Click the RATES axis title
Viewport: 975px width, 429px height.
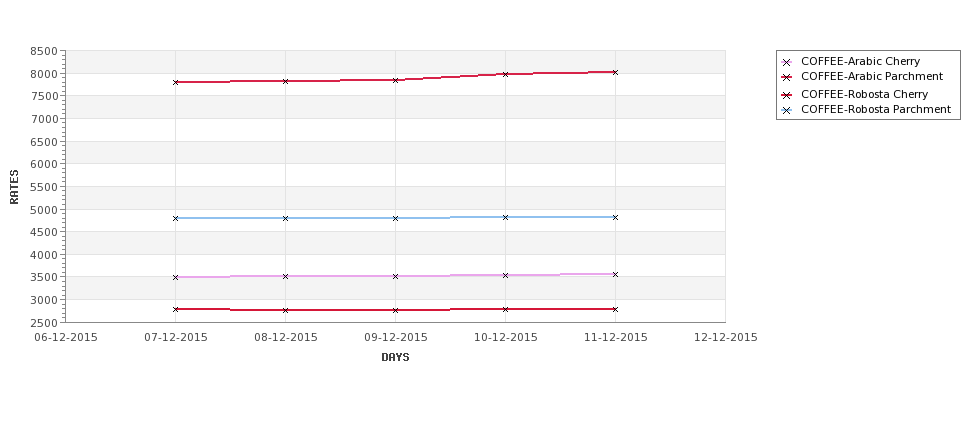14,187
